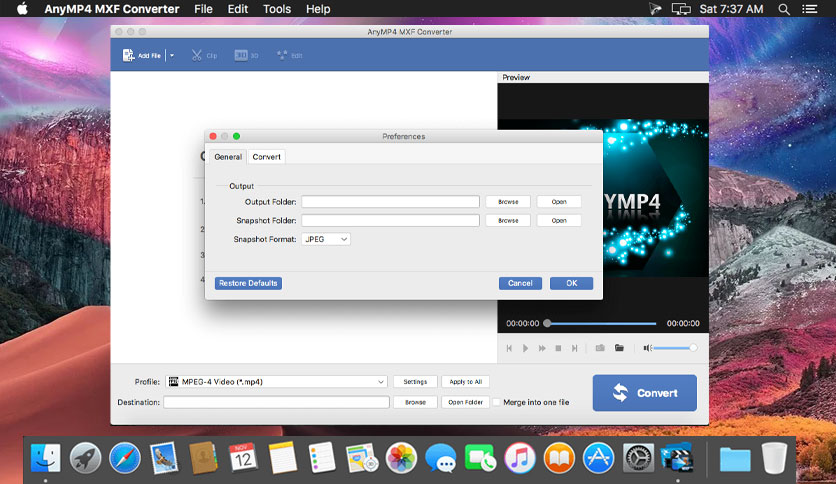
Task: Stop the preview playback
Action: coord(558,348)
